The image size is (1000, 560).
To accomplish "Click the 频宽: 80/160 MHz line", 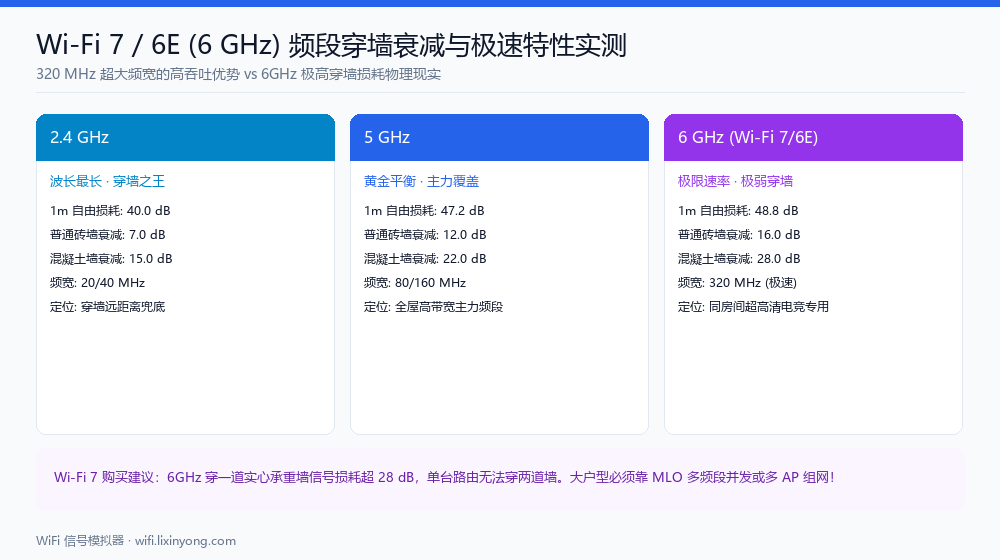I will 415,283.
